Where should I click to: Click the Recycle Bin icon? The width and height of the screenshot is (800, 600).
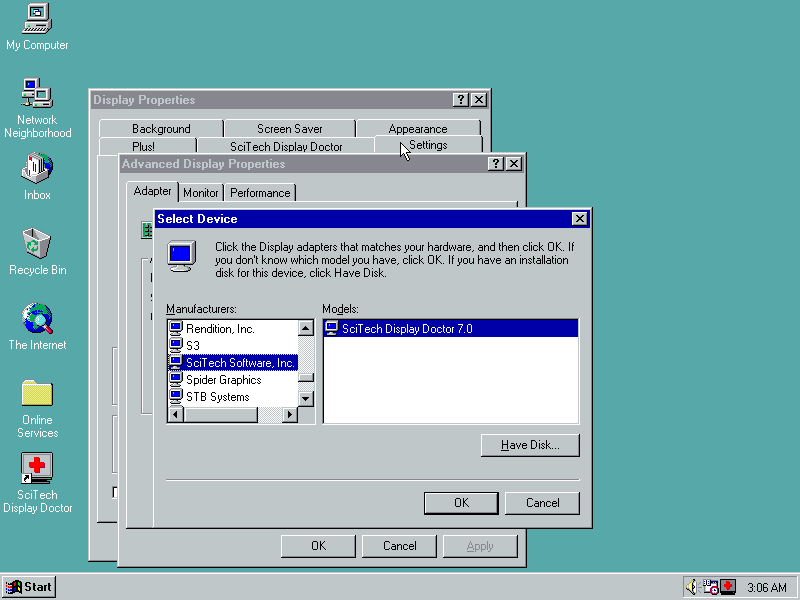tap(37, 243)
